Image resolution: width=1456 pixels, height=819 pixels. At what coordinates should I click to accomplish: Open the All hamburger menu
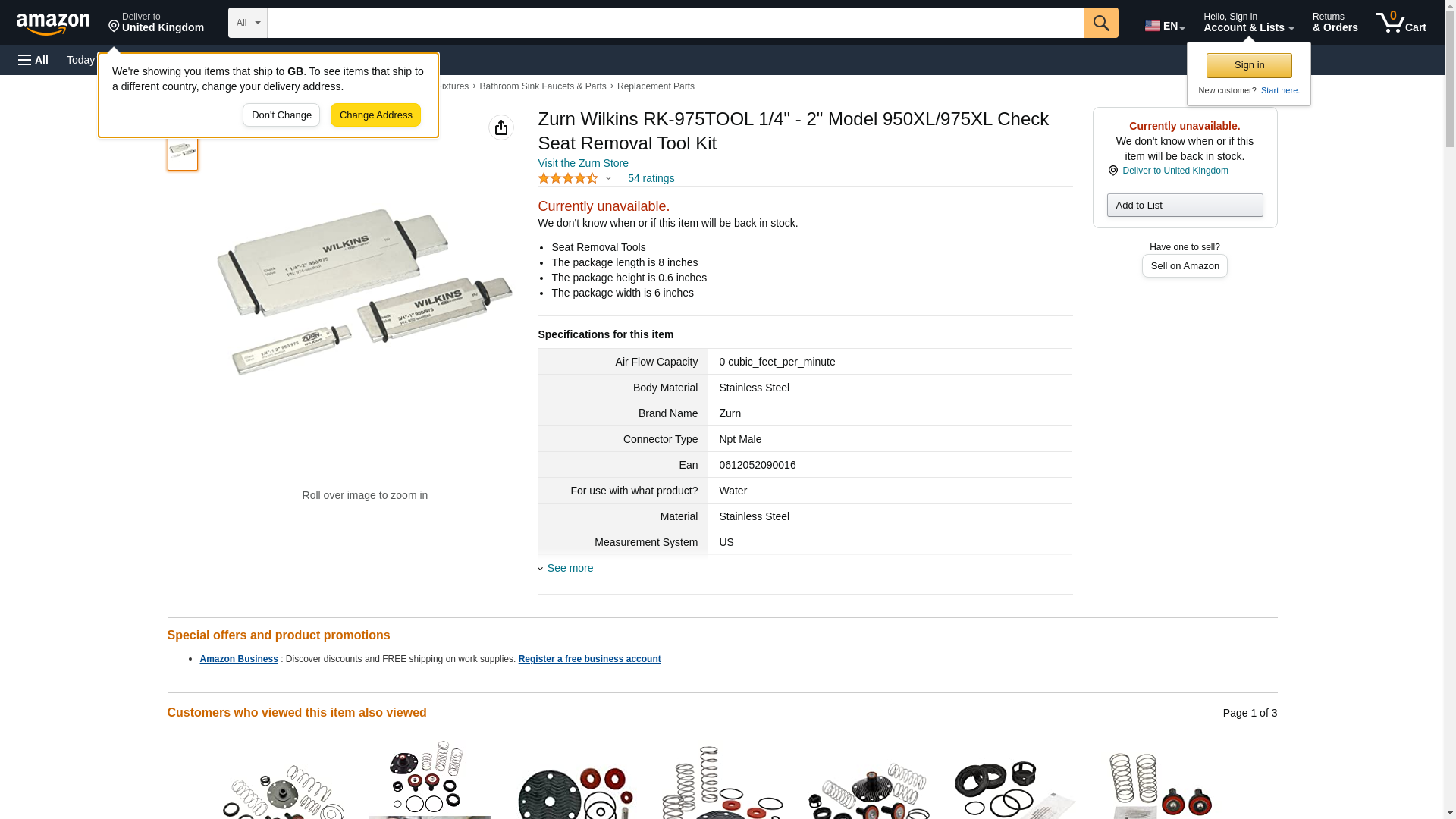(x=33, y=60)
